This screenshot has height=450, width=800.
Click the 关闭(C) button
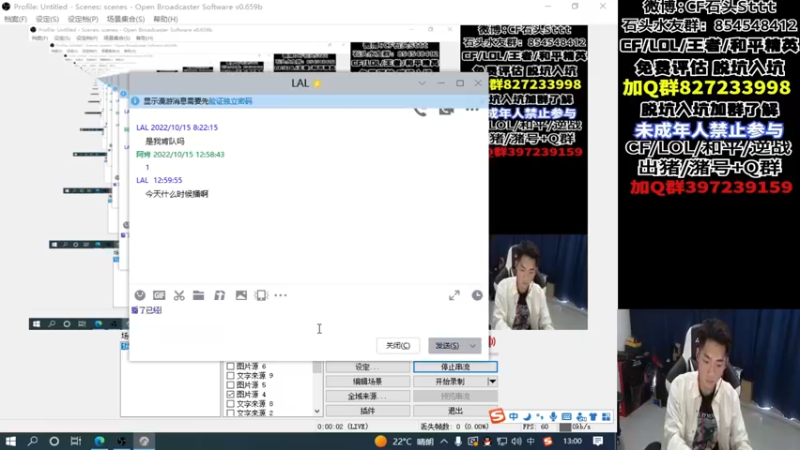pyautogui.click(x=398, y=346)
